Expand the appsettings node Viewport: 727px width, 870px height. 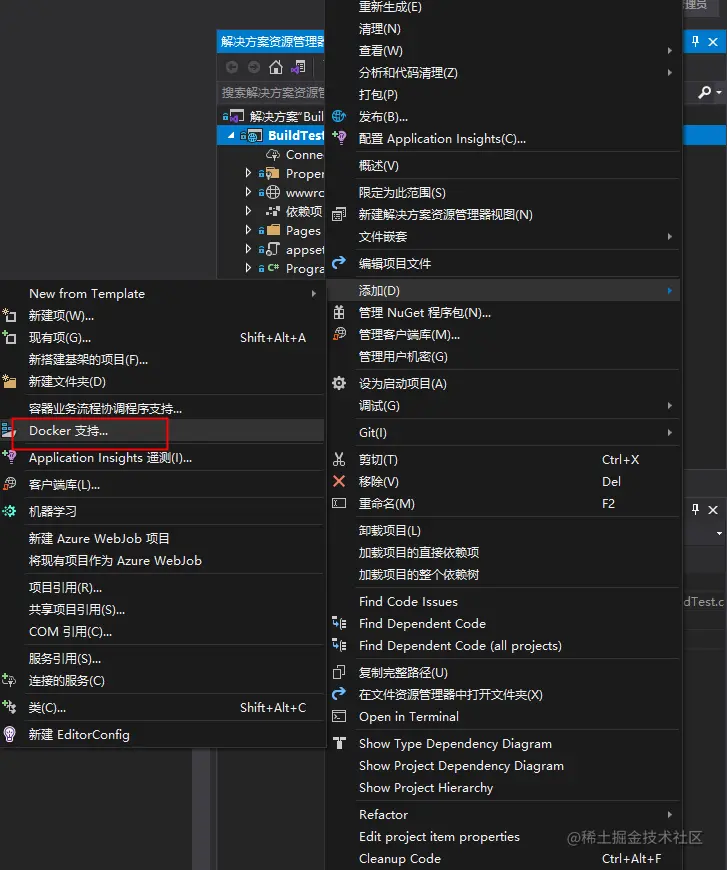point(248,249)
